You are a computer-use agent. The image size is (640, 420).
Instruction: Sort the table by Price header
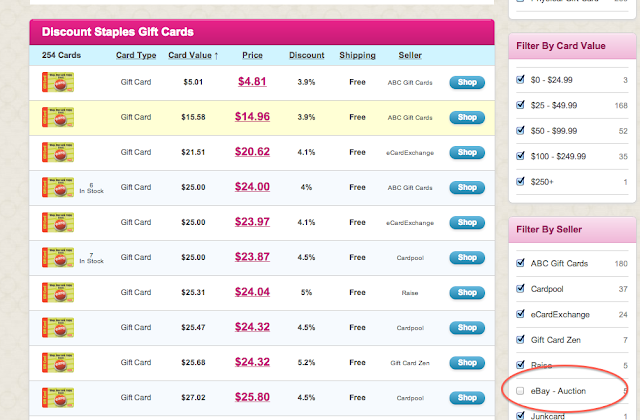[x=252, y=55]
